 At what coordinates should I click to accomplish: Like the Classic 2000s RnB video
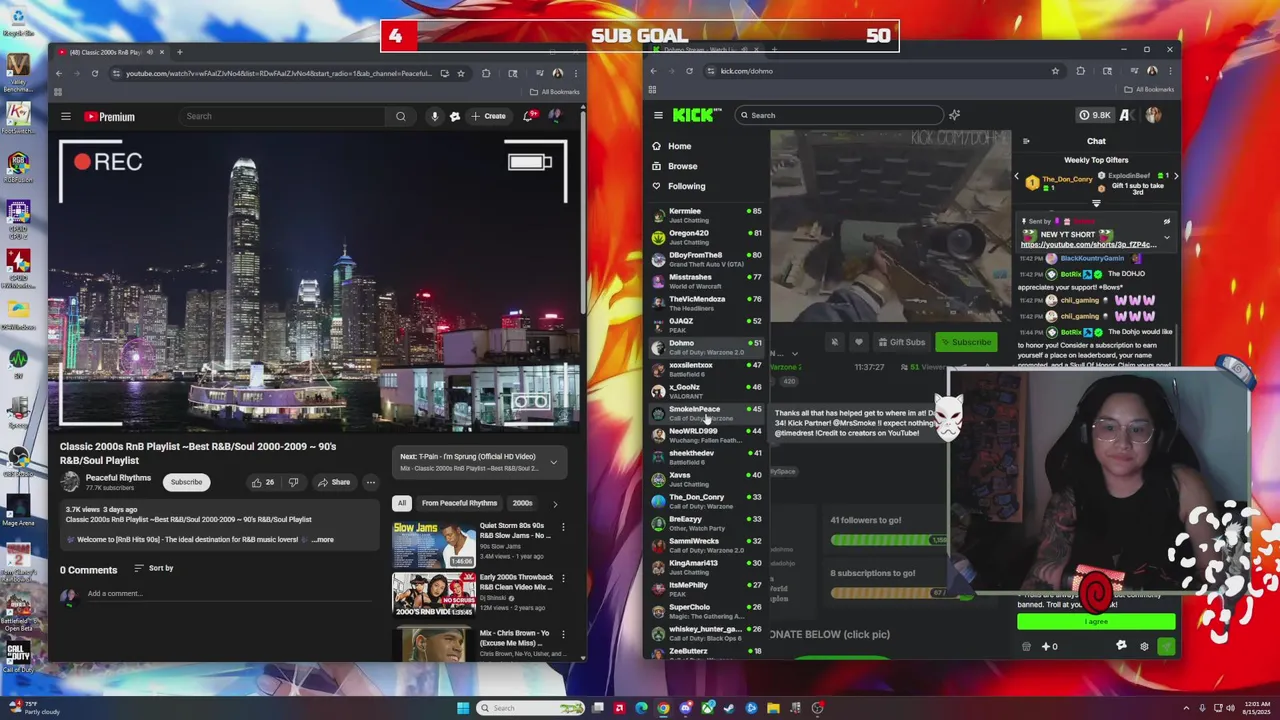[263, 482]
